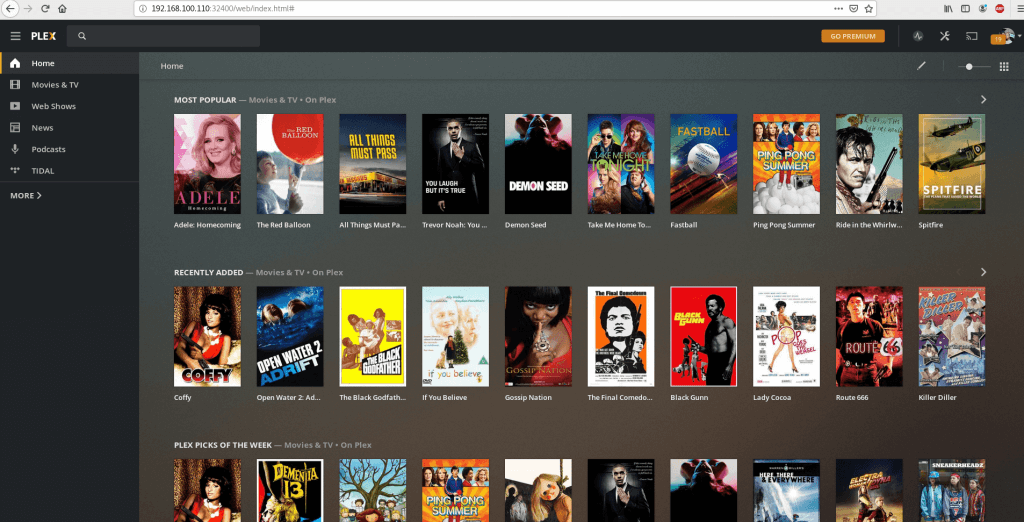This screenshot has height=522, width=1024.
Task: Reload the page with browser refresh
Action: [45, 8]
